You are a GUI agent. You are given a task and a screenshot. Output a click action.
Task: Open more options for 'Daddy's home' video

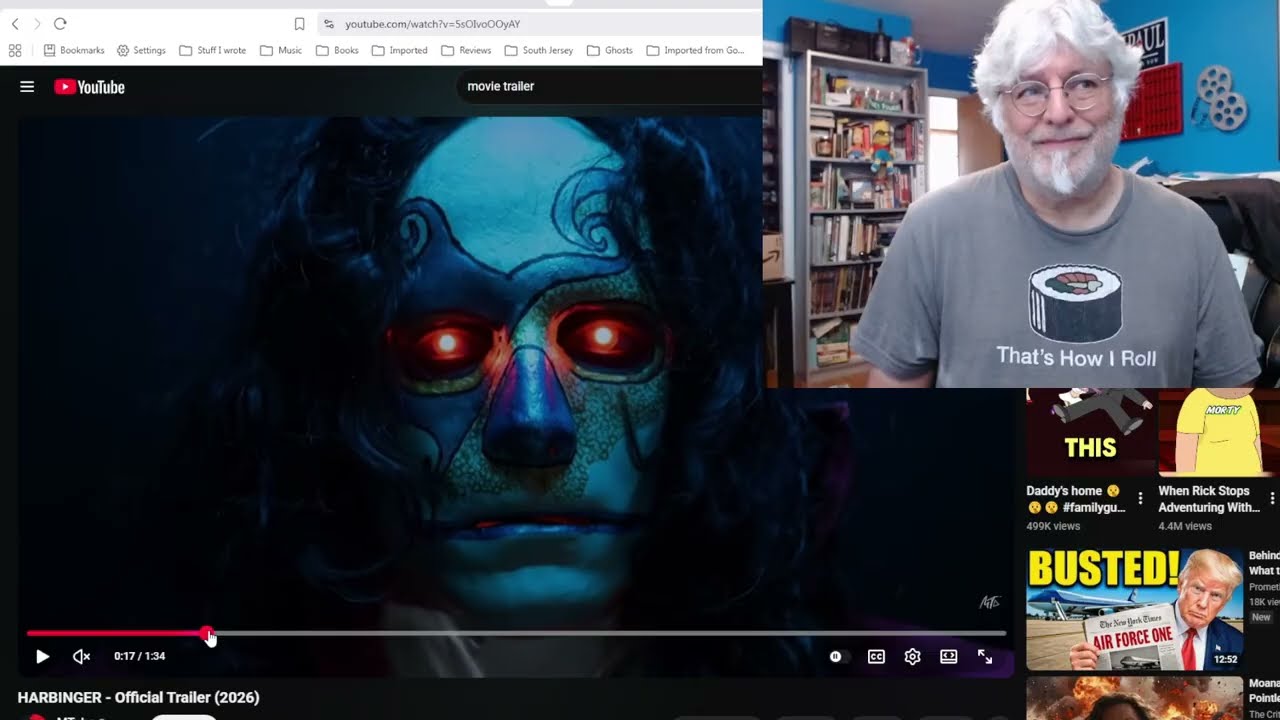[1140, 498]
